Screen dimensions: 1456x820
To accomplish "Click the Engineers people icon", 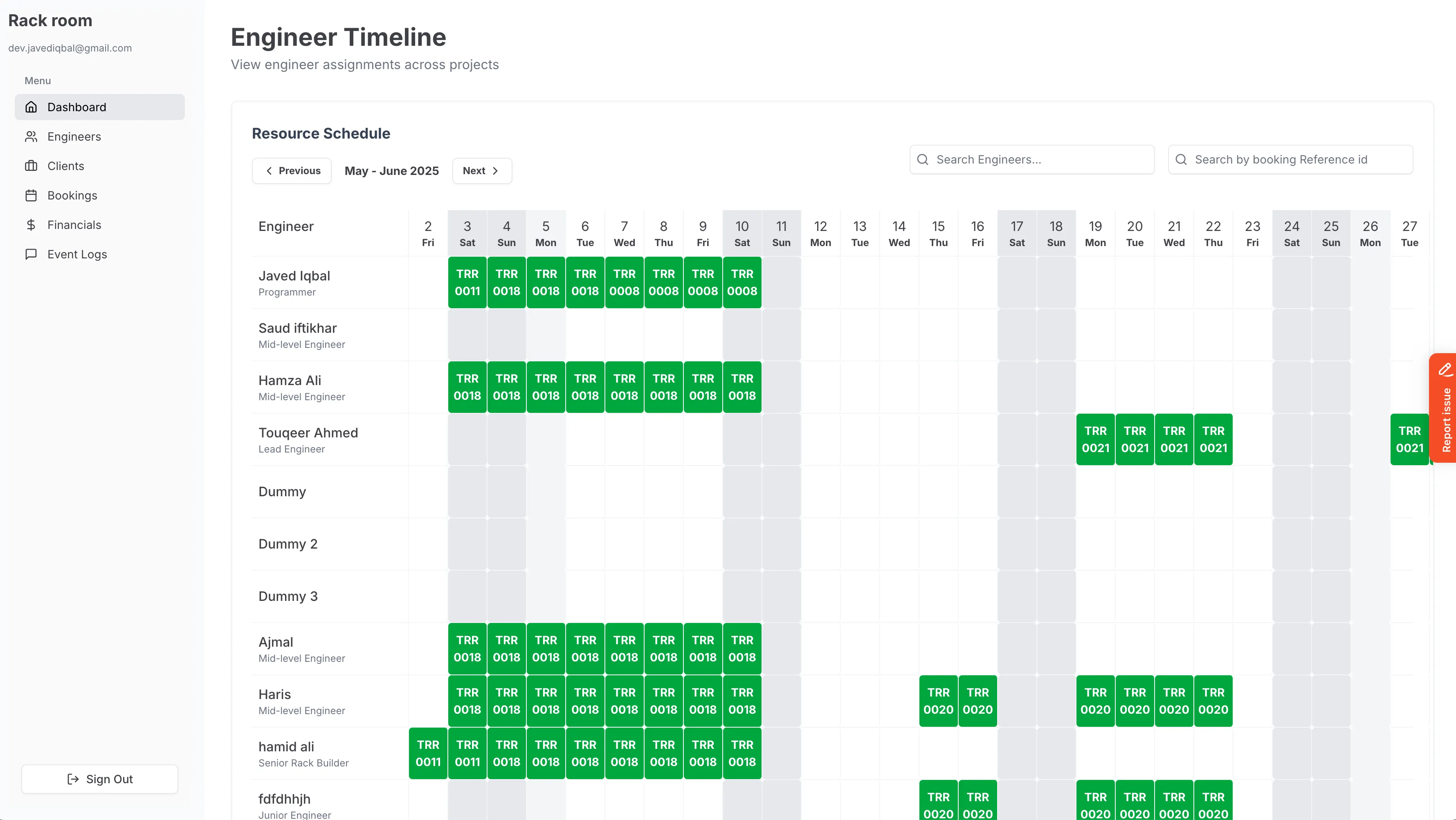I will click(x=31, y=137).
